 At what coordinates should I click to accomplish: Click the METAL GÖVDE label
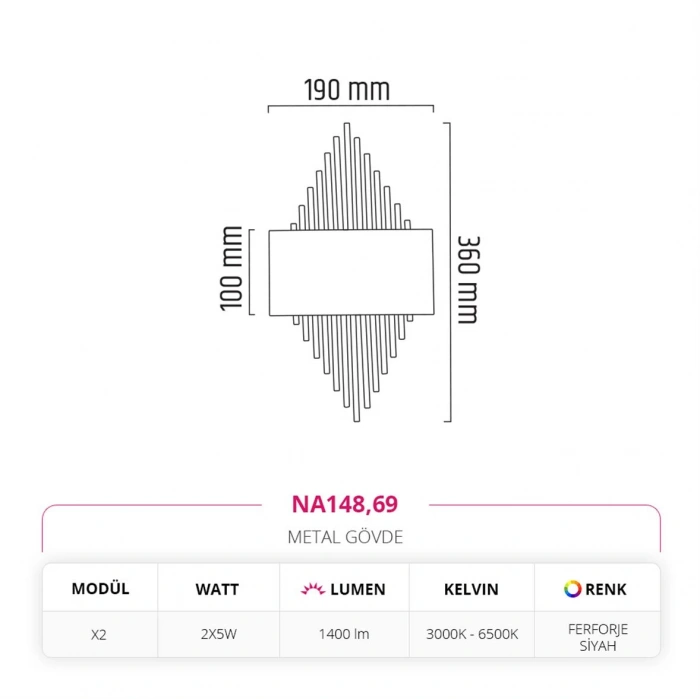(345, 537)
